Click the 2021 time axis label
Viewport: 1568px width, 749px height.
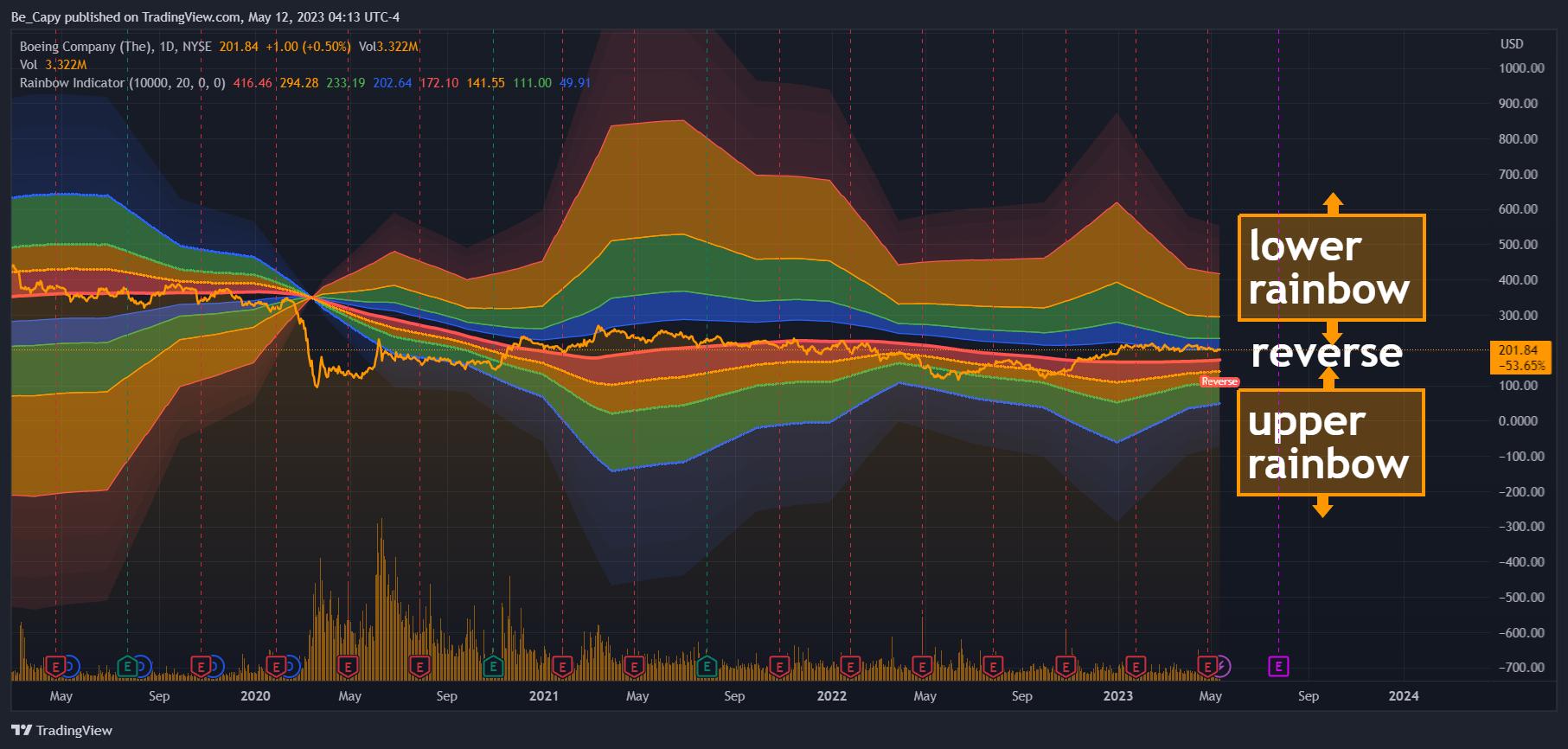(544, 696)
